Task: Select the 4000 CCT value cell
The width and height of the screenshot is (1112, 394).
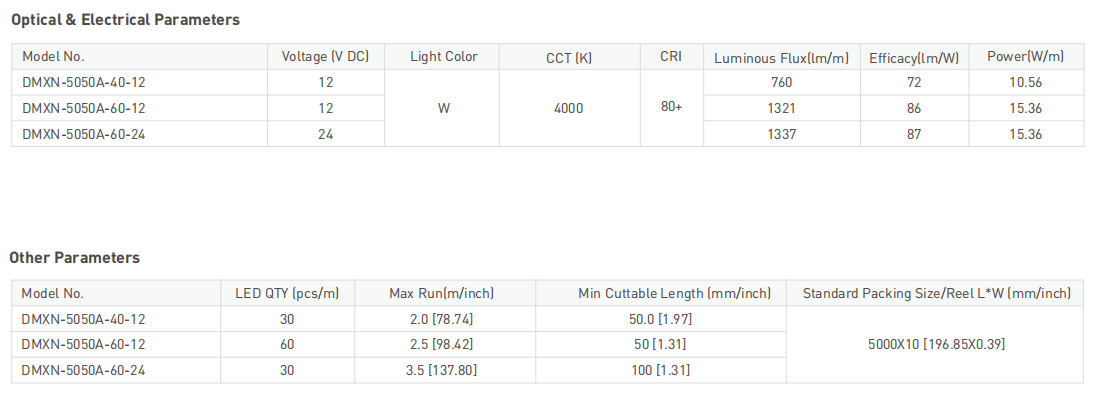Action: (569, 108)
